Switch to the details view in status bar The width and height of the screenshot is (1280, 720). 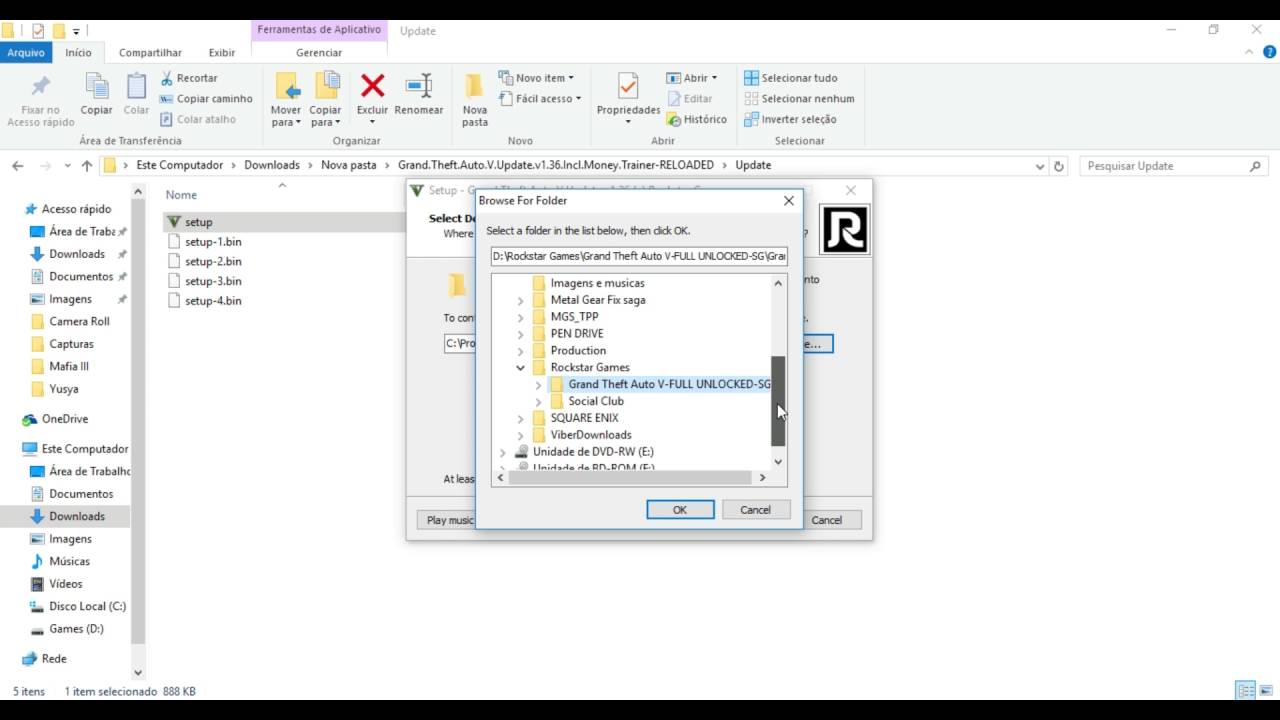1245,691
